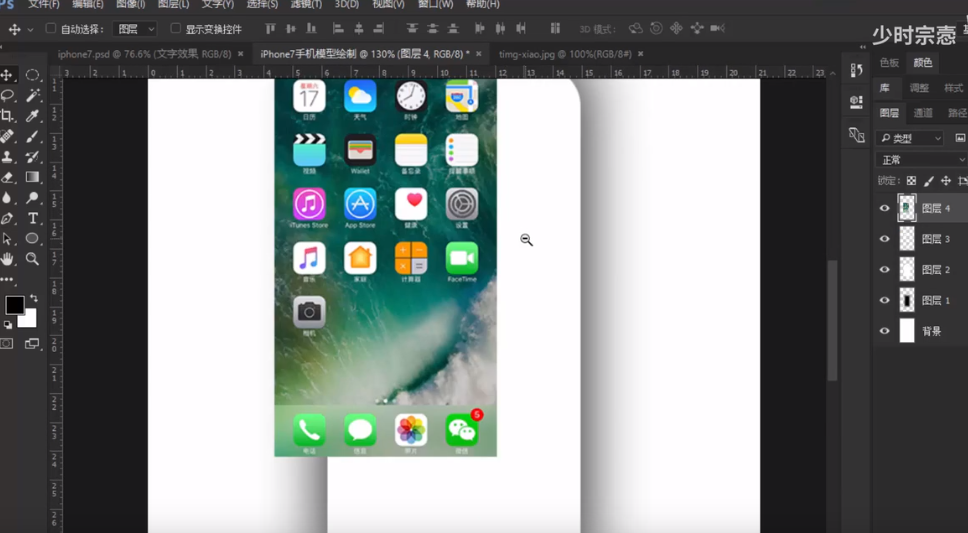This screenshot has height=533, width=968.
Task: Open the 窗口(W) menu
Action: (x=435, y=4)
